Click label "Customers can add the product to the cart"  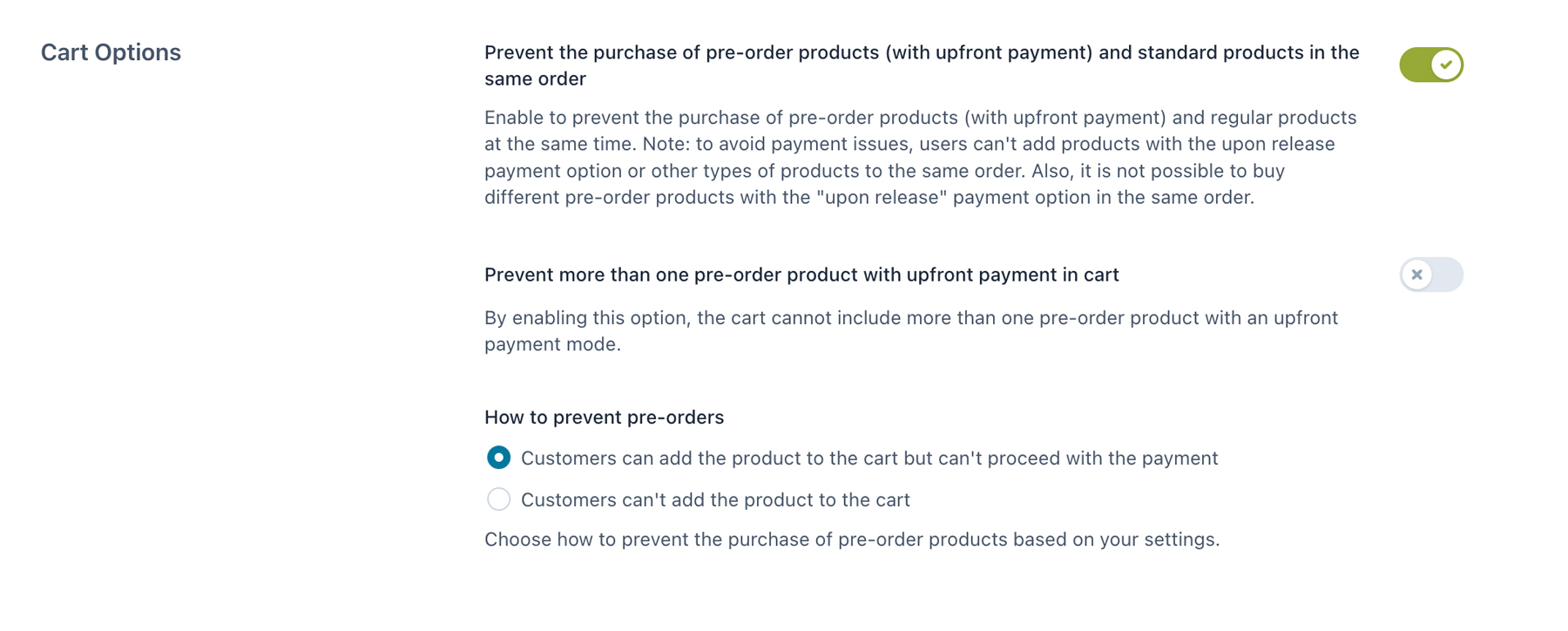868,458
